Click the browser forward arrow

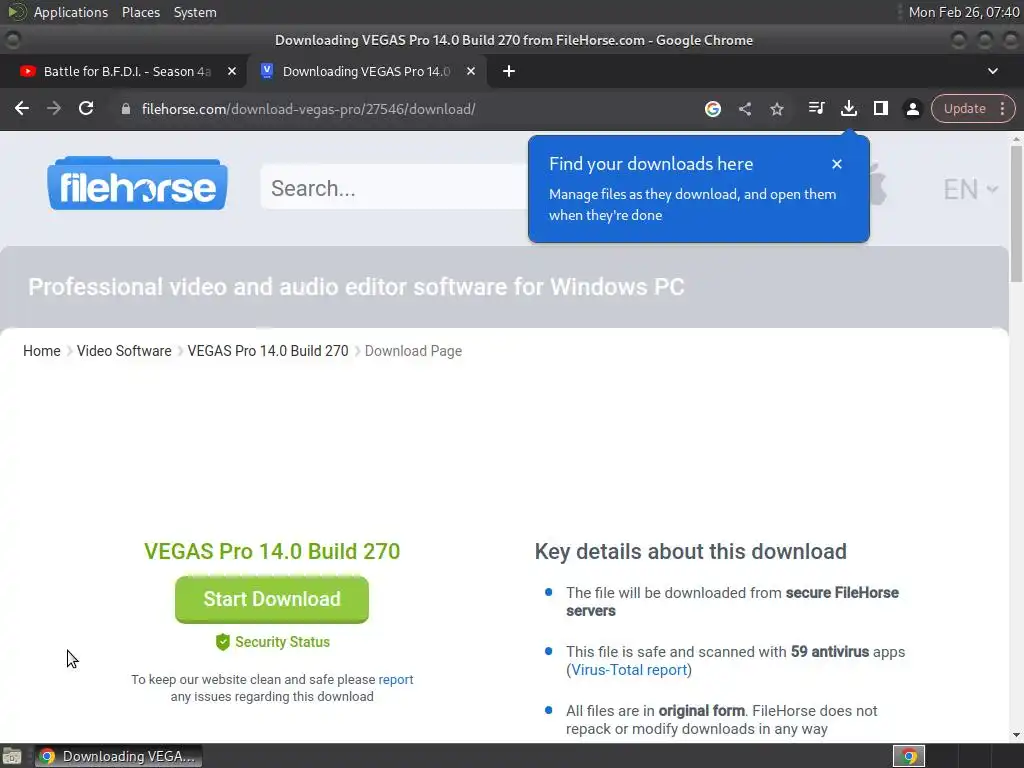coord(54,108)
